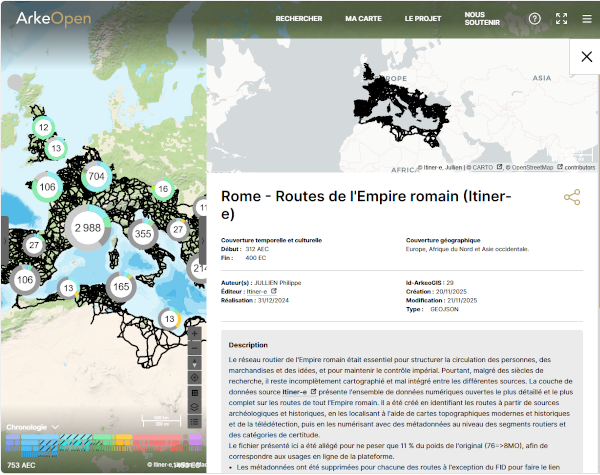This screenshot has height=475, width=600.
Task: Close the dataset details panel
Action: tap(586, 57)
